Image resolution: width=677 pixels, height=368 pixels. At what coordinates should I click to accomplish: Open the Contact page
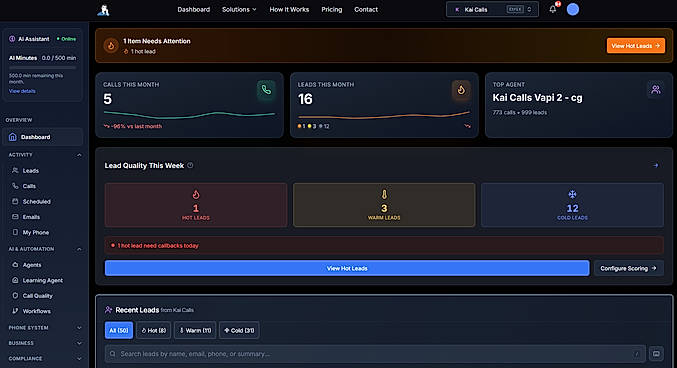(366, 10)
